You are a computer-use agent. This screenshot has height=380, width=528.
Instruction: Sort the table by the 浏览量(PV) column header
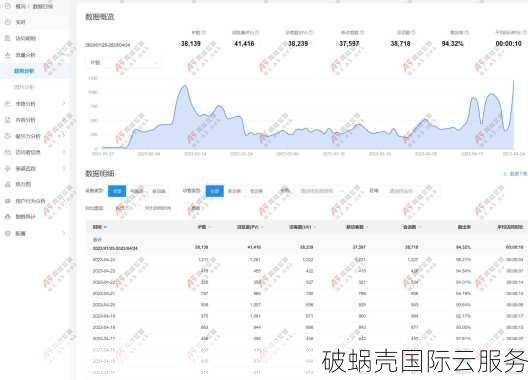point(250,227)
